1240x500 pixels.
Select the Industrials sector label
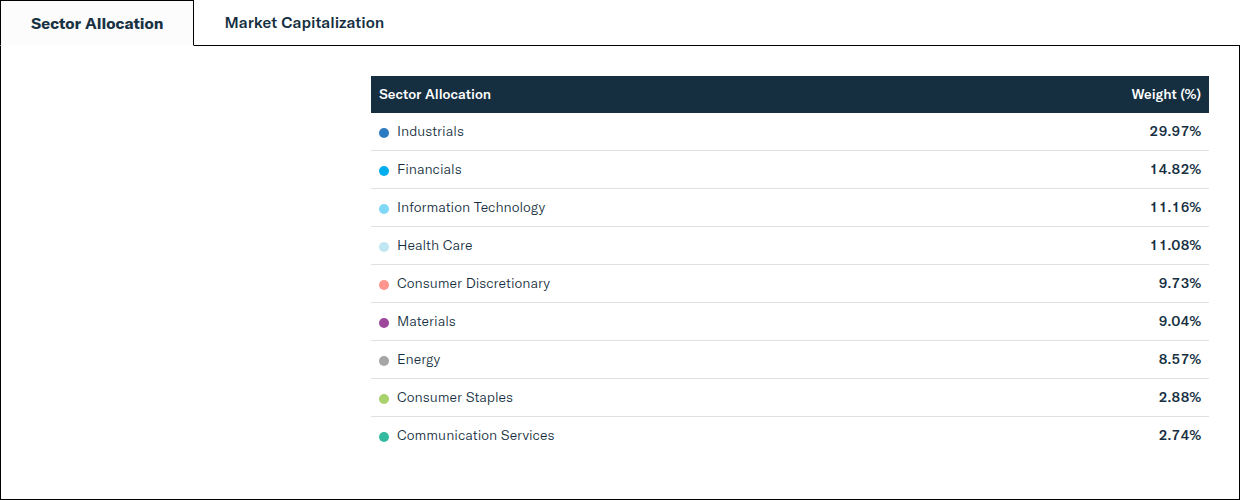[430, 131]
